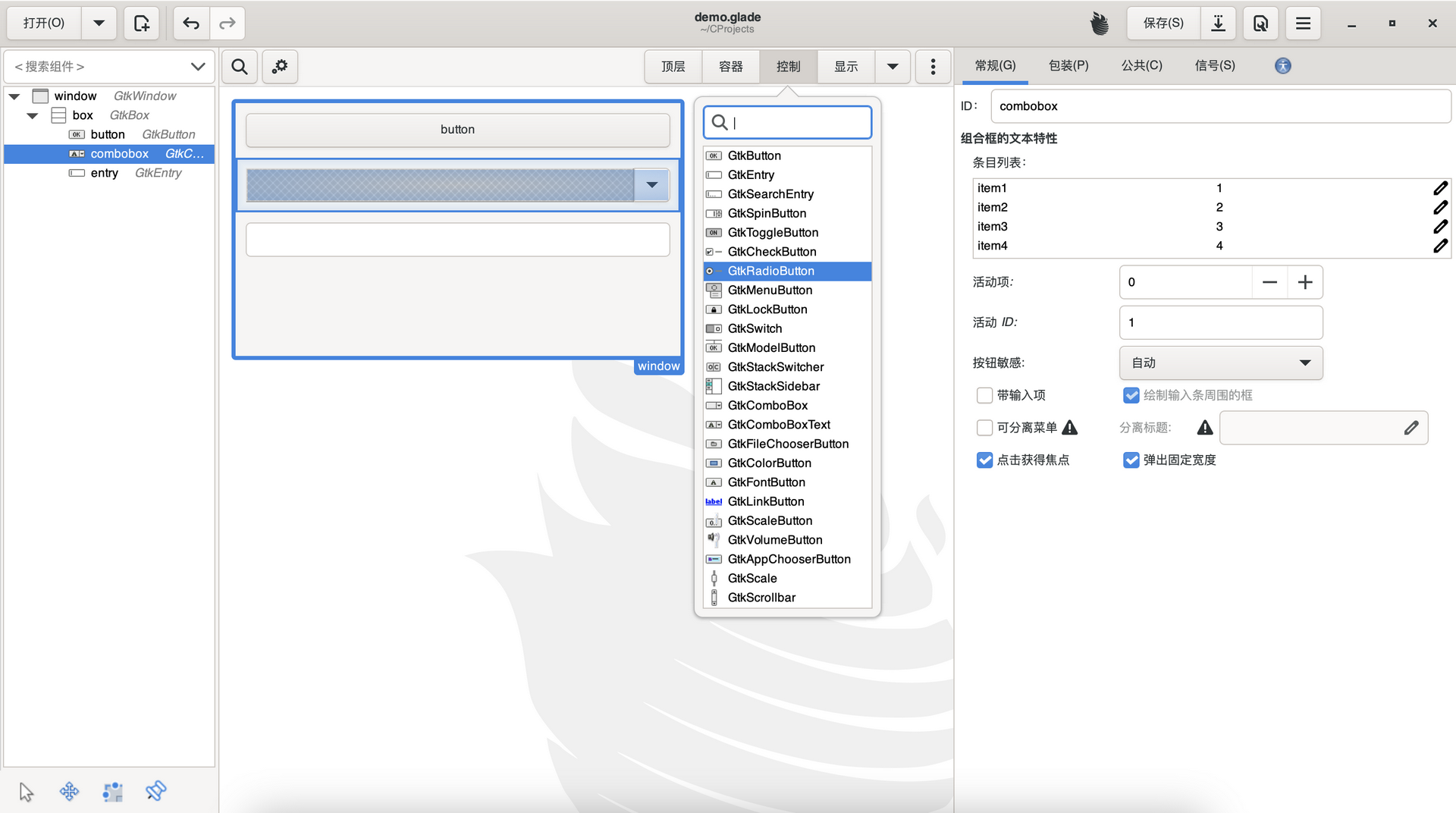Collapse the window tree node
The image size is (1456, 813).
(x=14, y=96)
